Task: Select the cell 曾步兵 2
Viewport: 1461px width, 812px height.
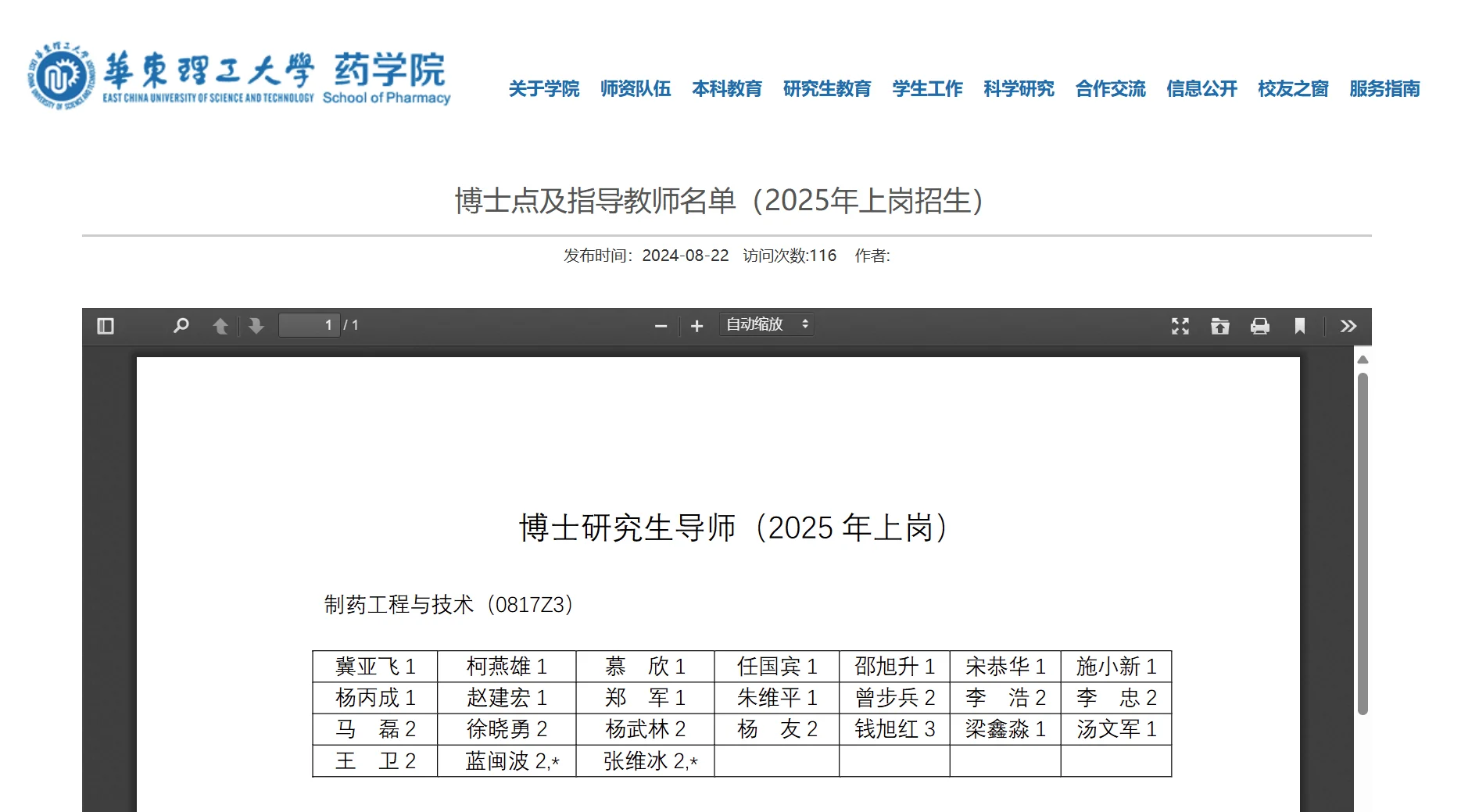Action: coord(895,698)
